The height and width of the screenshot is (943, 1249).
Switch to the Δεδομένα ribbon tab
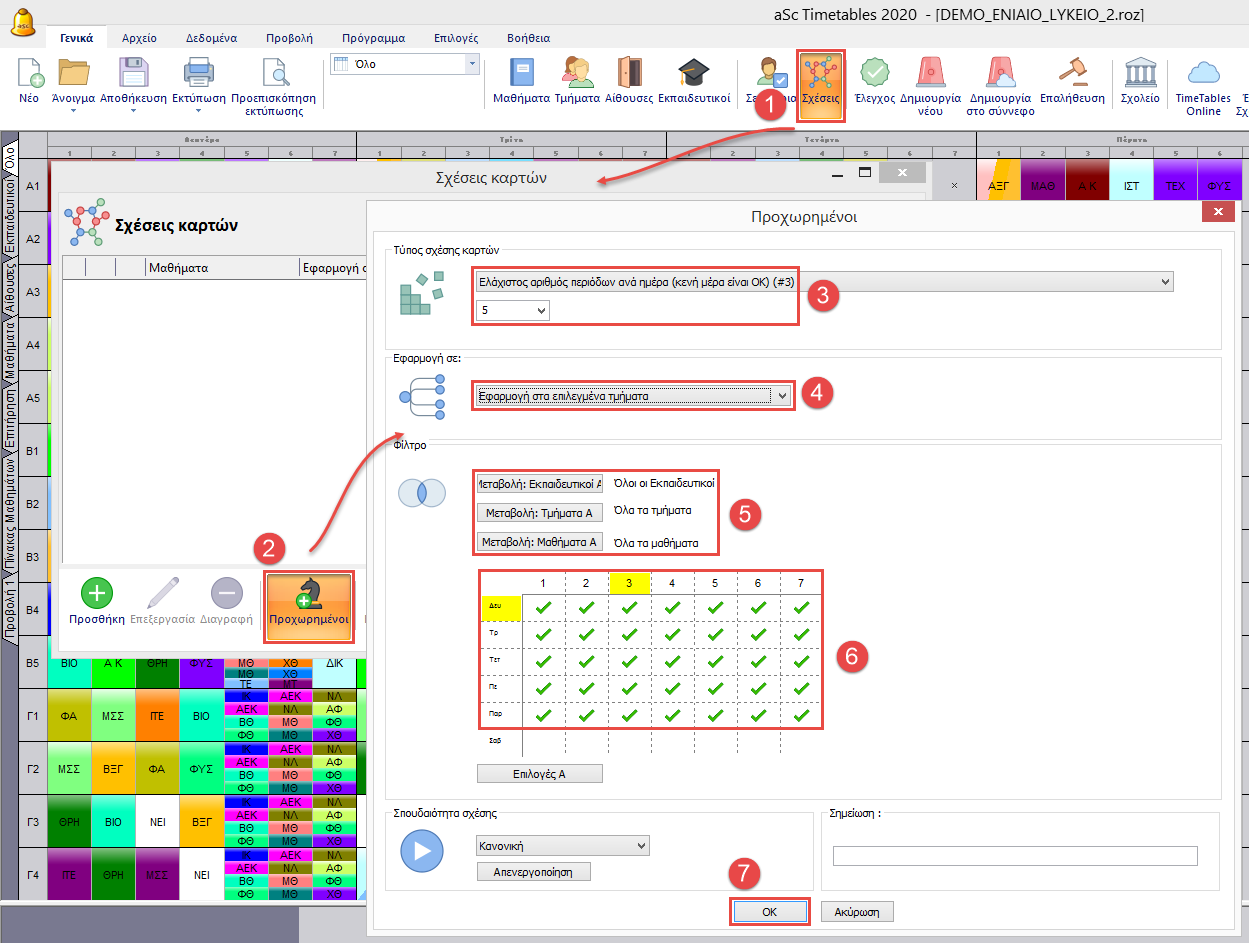pyautogui.click(x=211, y=38)
